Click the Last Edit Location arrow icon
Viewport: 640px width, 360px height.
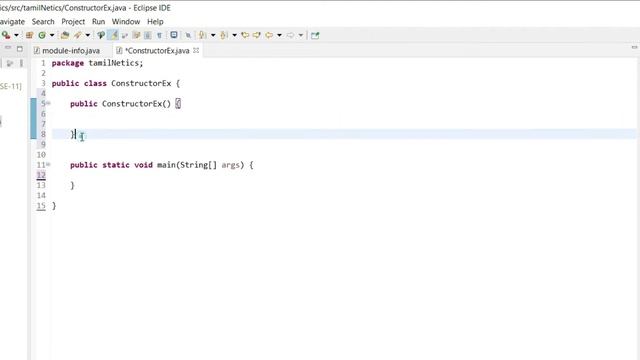245,35
